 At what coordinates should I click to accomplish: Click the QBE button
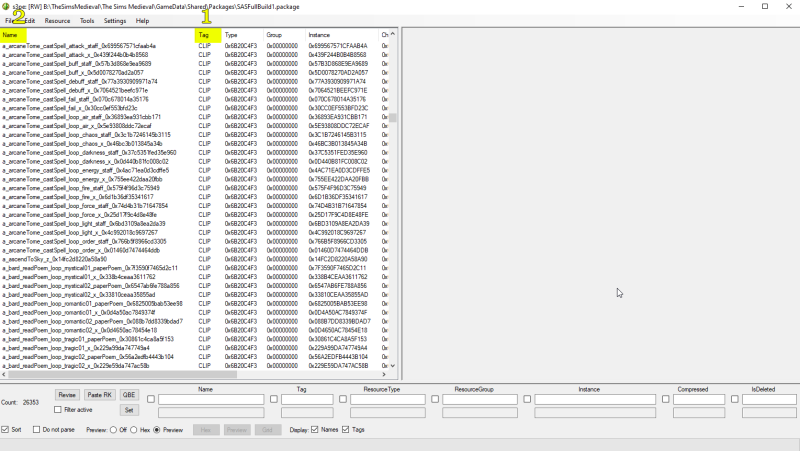(130, 395)
